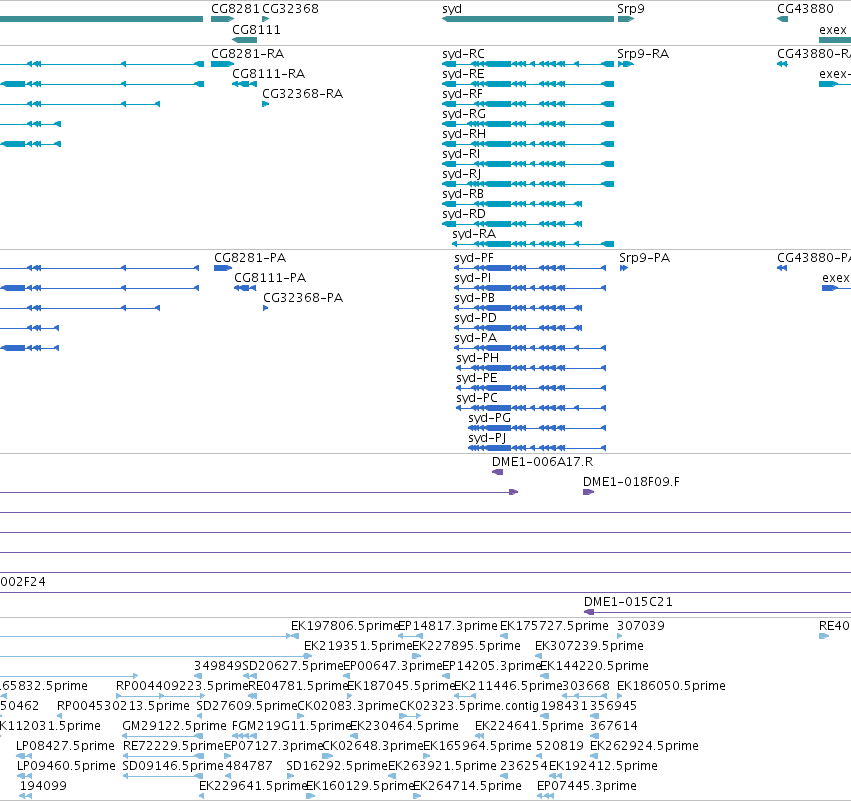
Task: Select the syd gene bar
Action: tap(528, 19)
